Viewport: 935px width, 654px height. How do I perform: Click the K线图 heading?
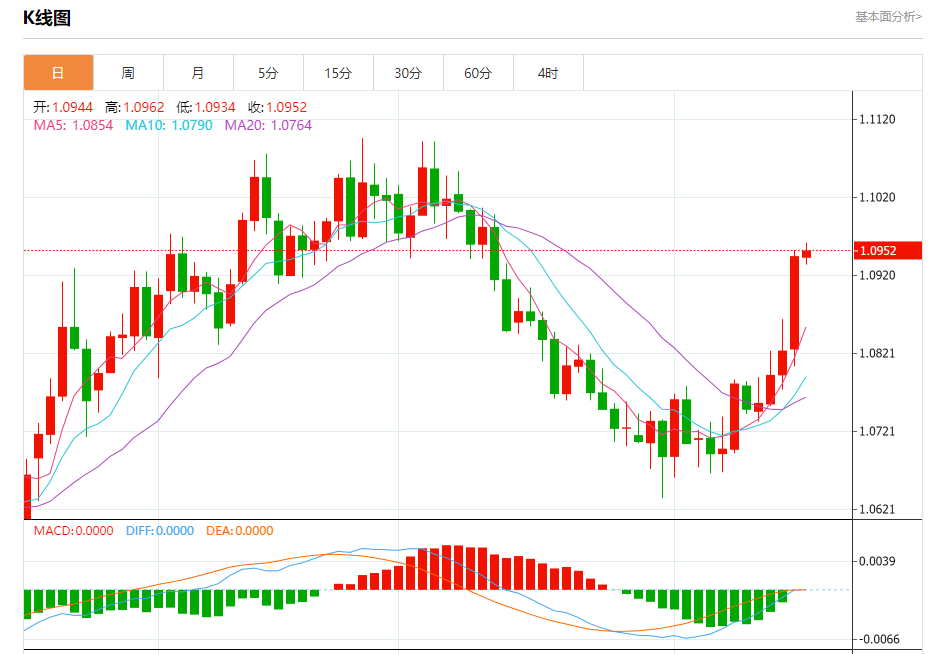47,18
